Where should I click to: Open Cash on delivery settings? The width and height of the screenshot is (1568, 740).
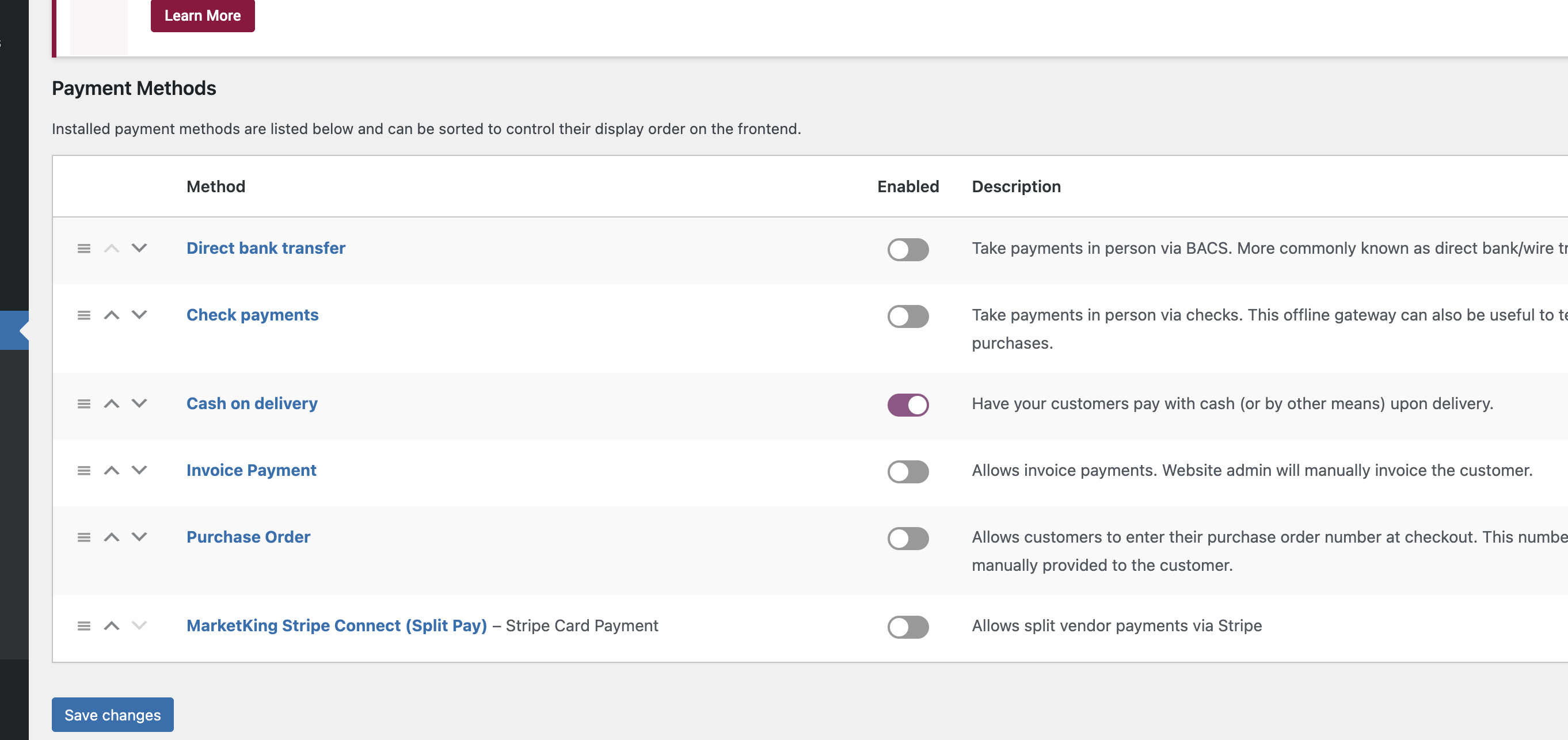coord(252,404)
